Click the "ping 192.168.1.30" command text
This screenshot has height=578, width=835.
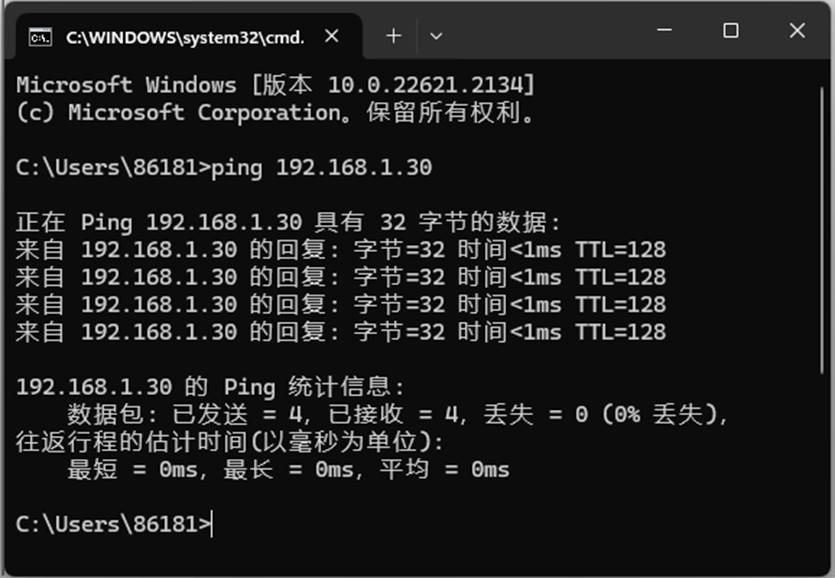pos(322,168)
